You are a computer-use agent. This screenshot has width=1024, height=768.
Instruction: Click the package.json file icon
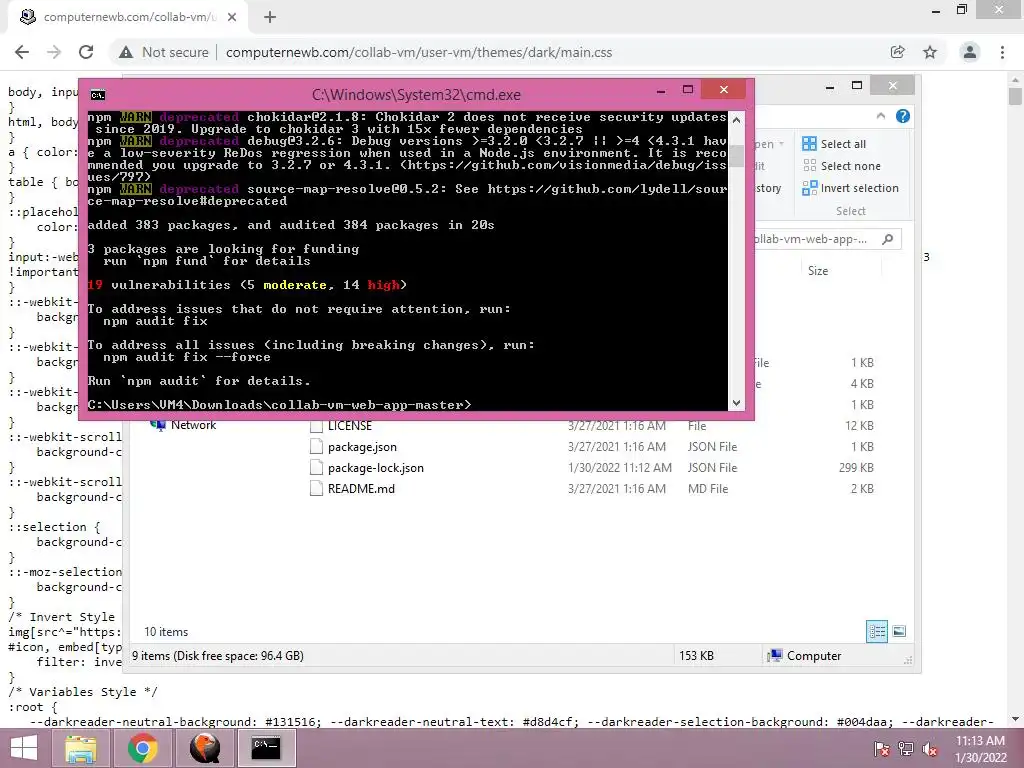[x=316, y=447]
